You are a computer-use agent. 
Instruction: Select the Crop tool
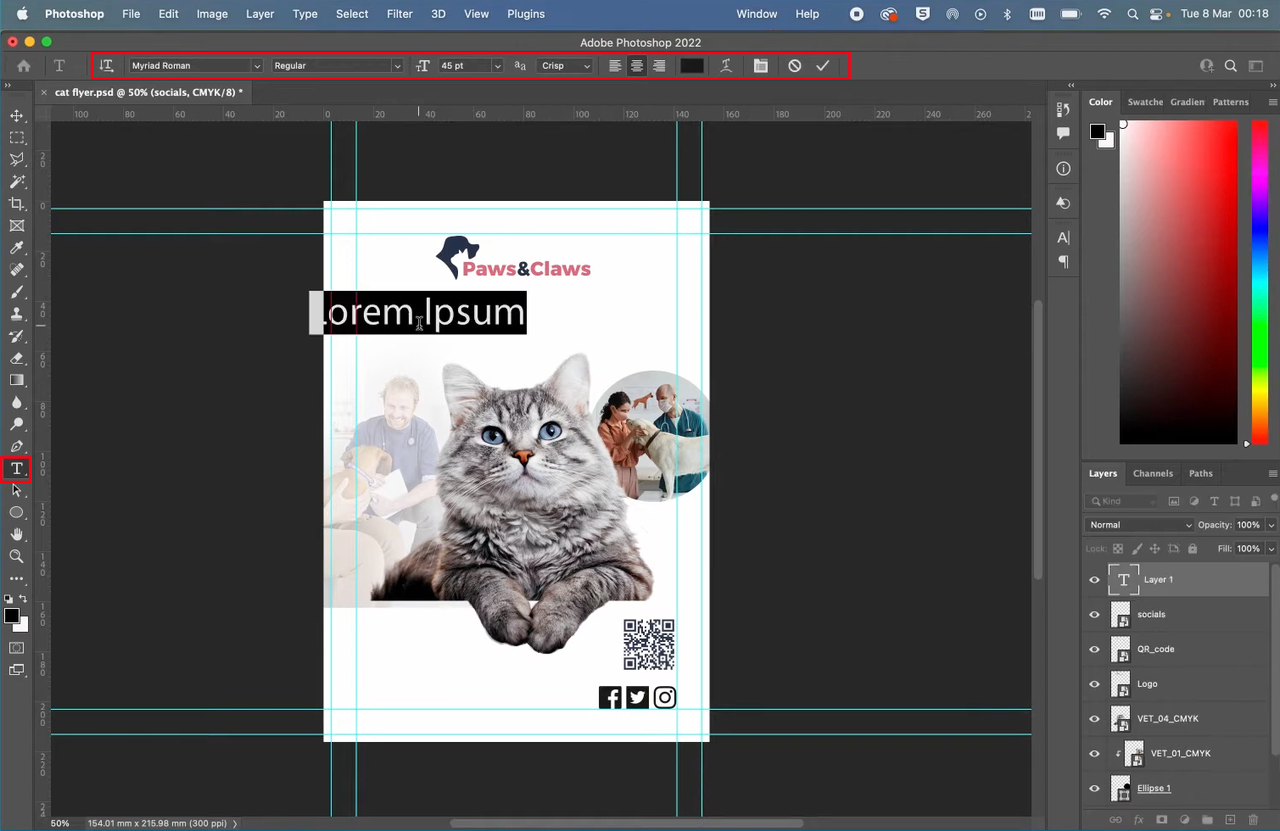(x=16, y=203)
